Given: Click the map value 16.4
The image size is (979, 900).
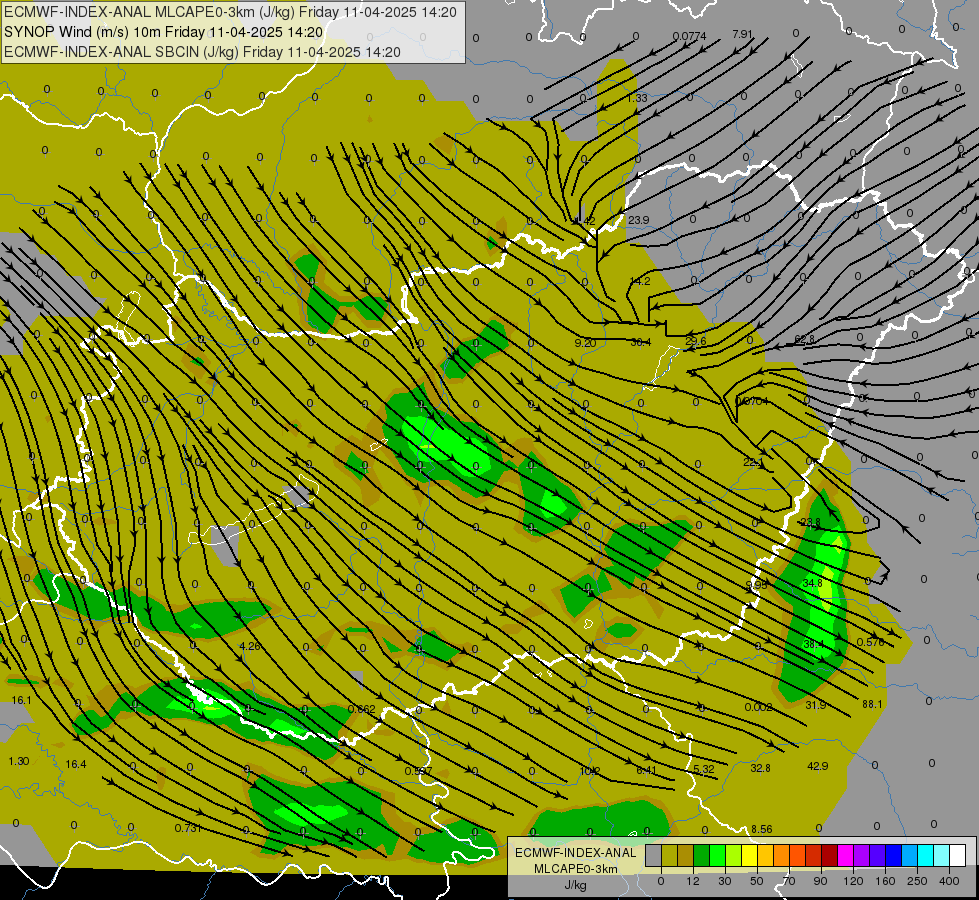Looking at the screenshot, I should (x=76, y=764).
